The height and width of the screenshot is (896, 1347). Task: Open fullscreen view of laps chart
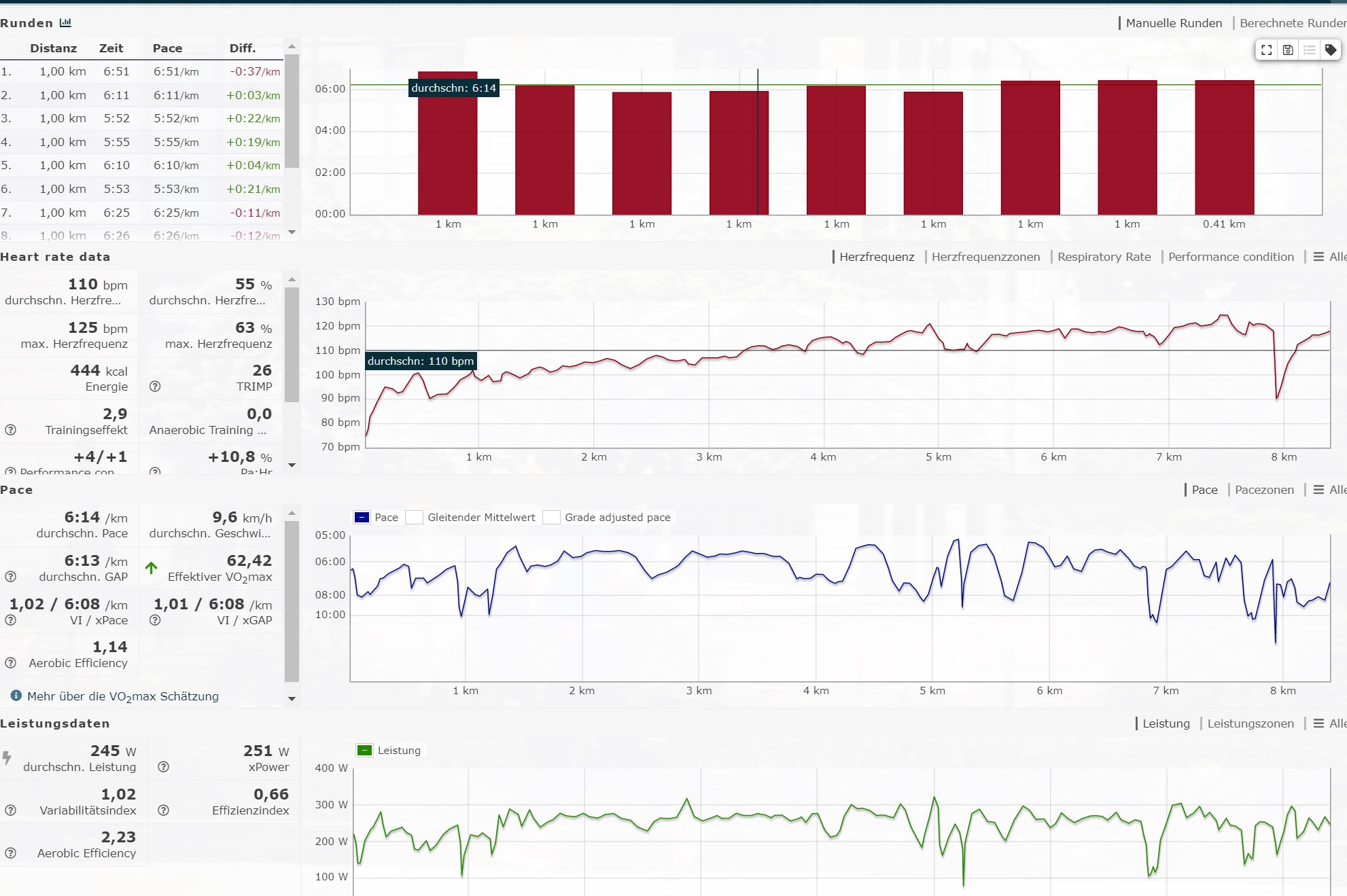click(x=1266, y=50)
